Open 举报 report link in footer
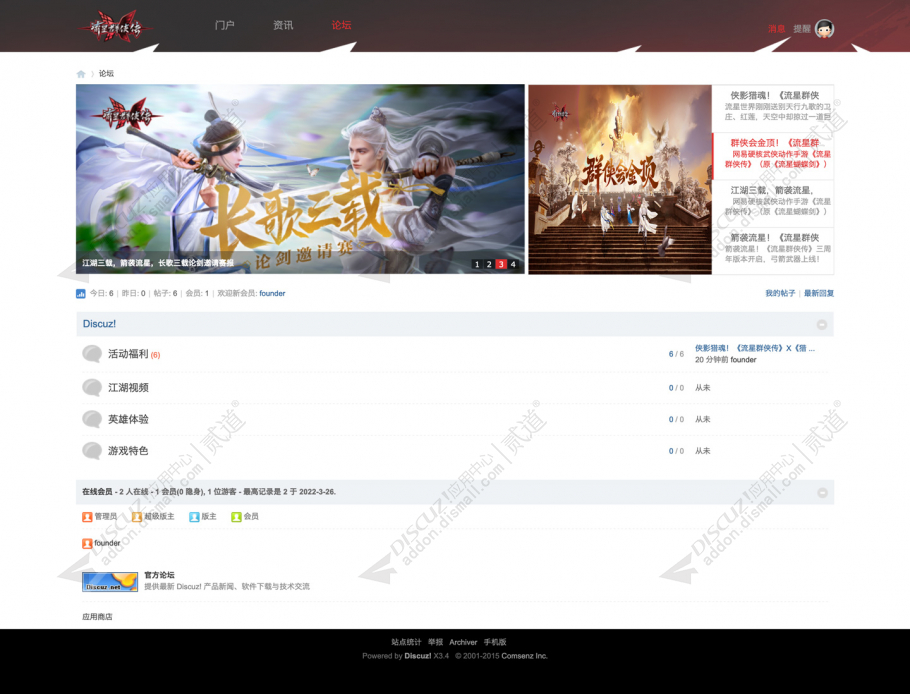Viewport: 910px width, 694px height. click(435, 642)
